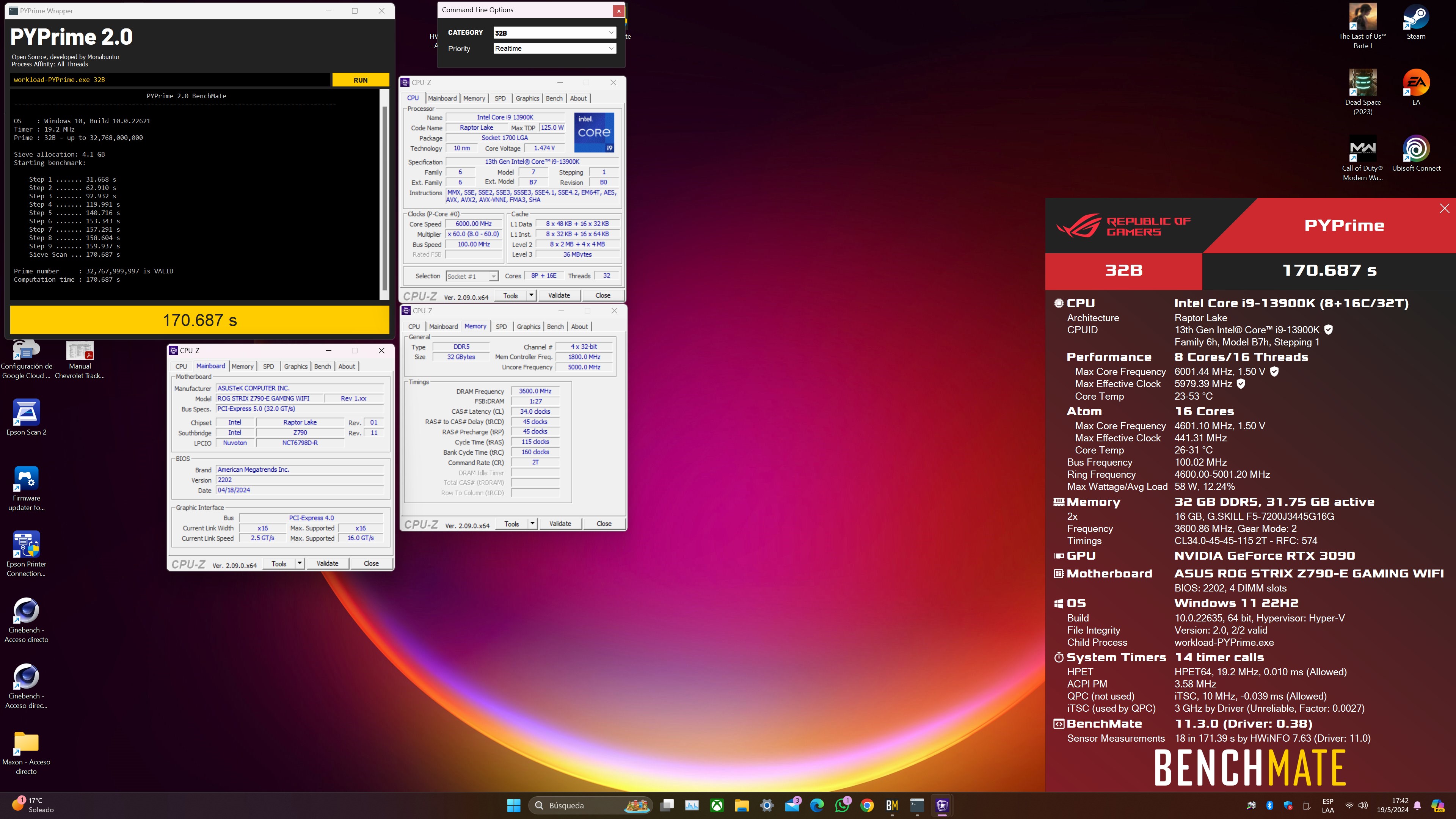Open the first Cinebench Acceso directo icon
This screenshot has width=1456, height=819.
[x=26, y=620]
